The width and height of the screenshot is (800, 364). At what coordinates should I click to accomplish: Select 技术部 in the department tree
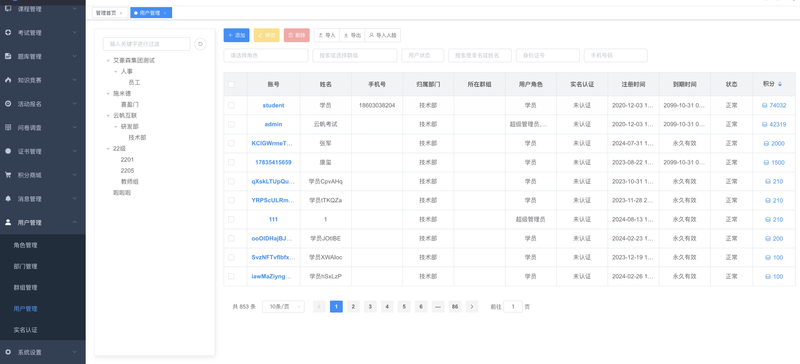tap(137, 137)
